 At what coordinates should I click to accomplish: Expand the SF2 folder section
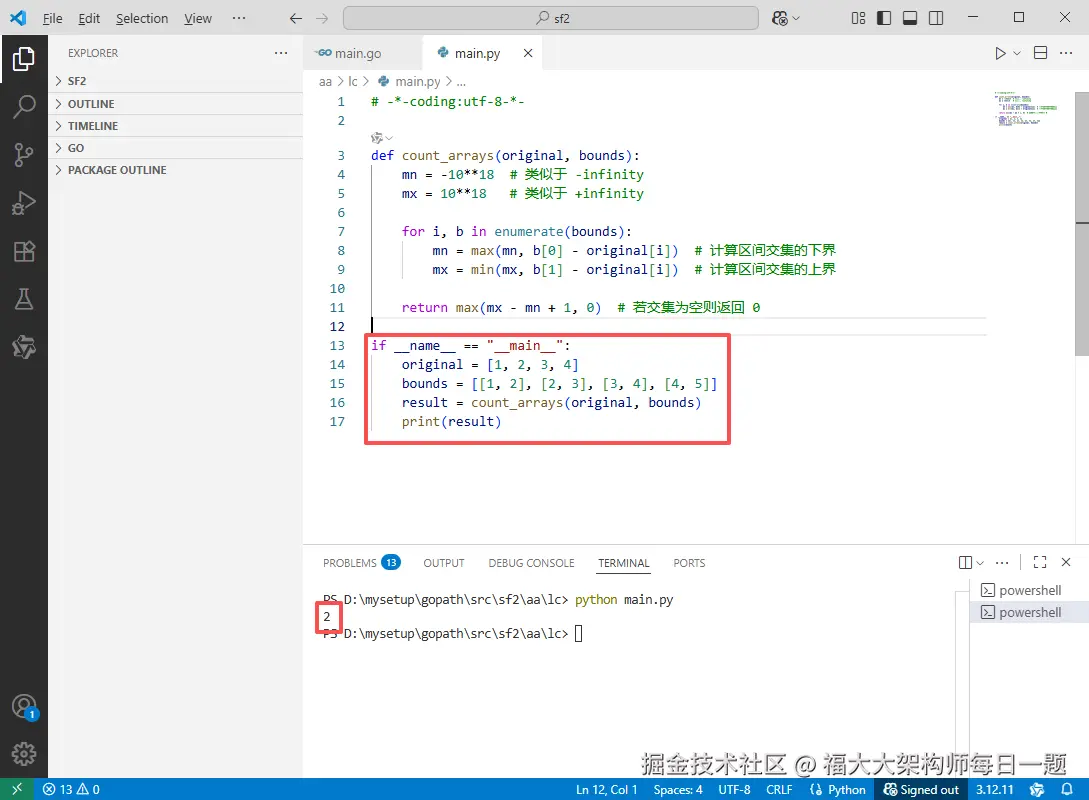click(x=176, y=81)
